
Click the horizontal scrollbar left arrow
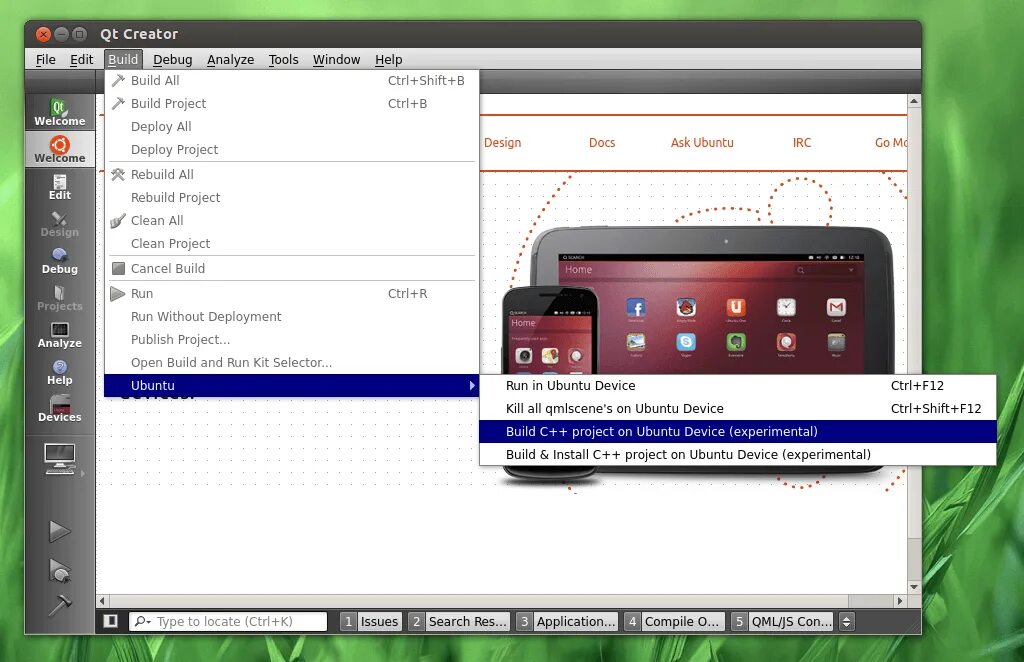pyautogui.click(x=103, y=601)
